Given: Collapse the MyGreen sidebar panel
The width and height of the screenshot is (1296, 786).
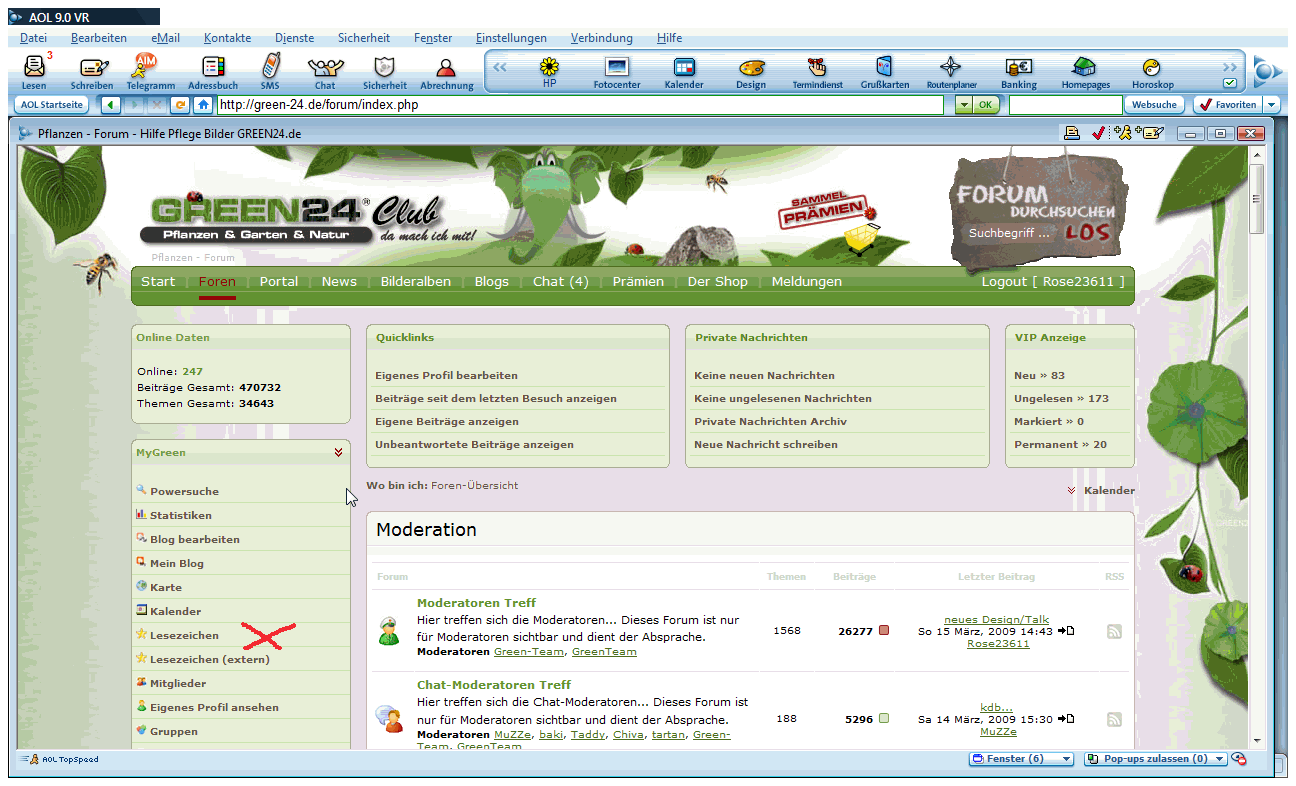Looking at the screenshot, I should pos(339,453).
